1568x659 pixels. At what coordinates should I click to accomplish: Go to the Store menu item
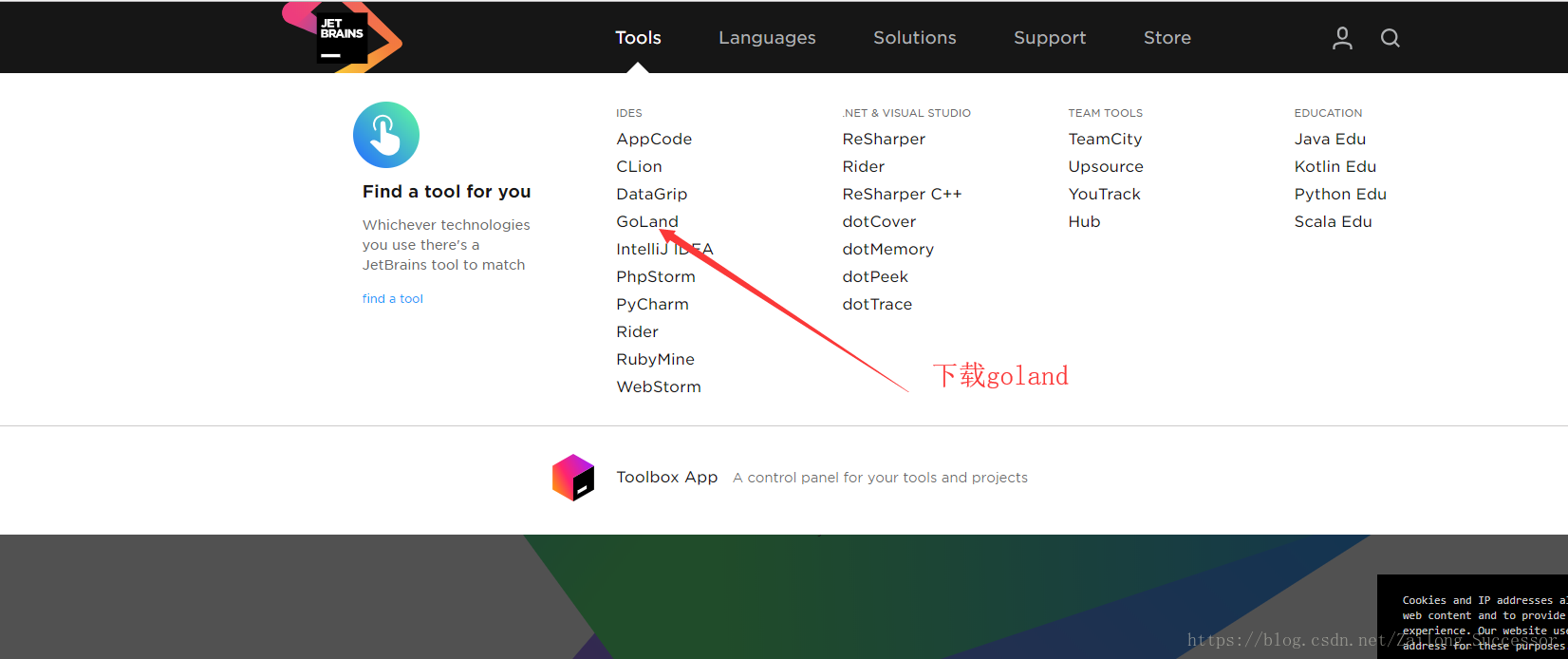[1167, 38]
